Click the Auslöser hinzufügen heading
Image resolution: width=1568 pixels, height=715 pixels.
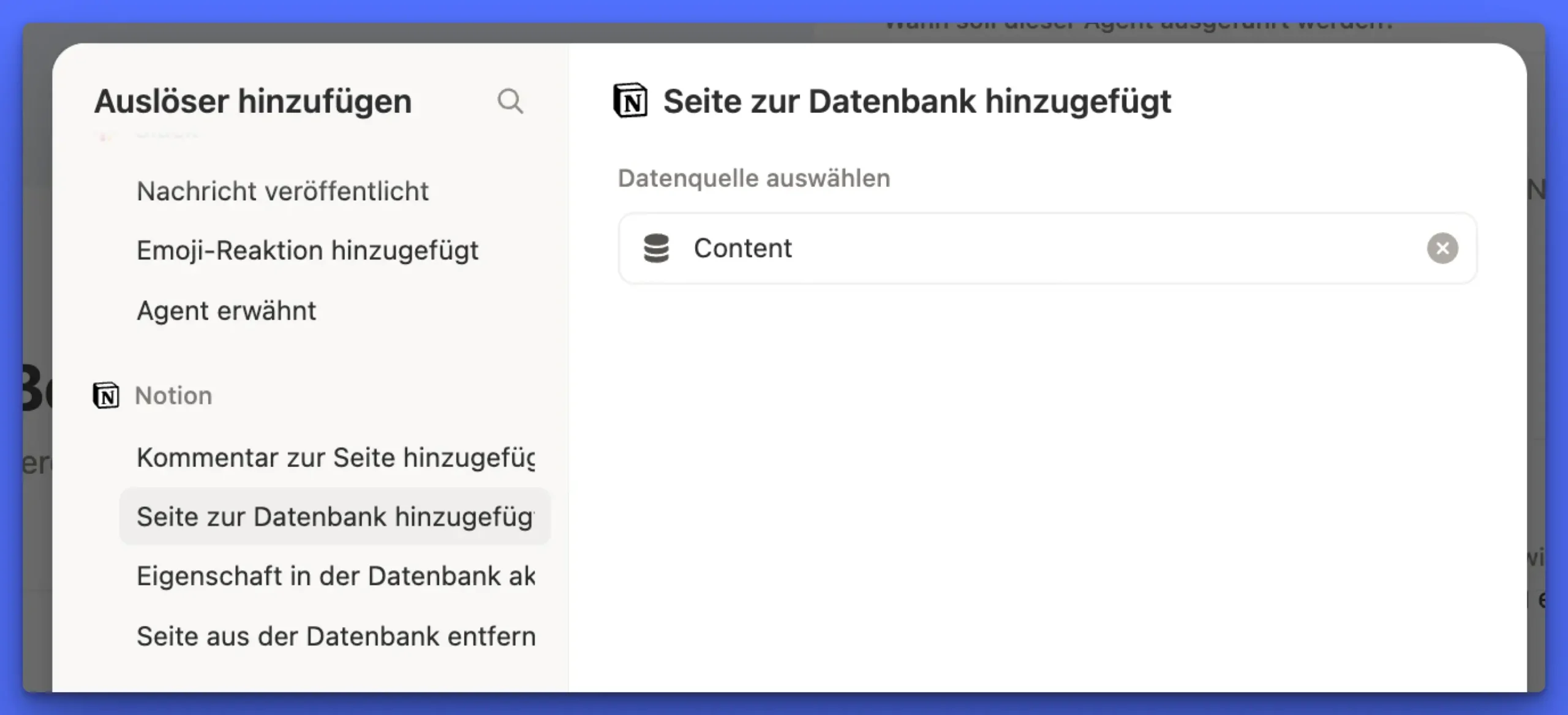[252, 101]
